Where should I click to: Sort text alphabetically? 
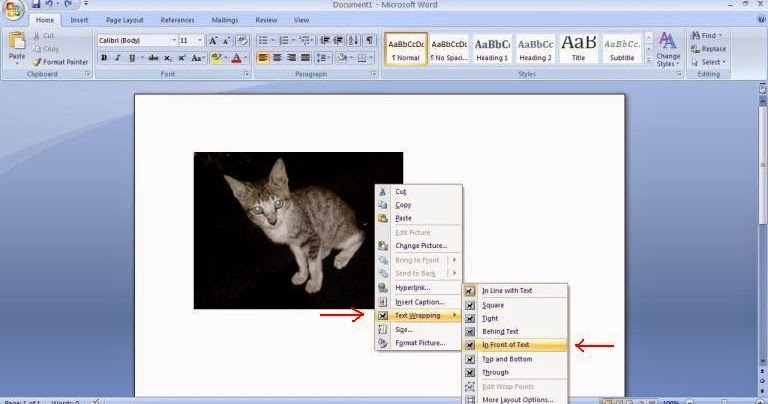click(x=354, y=41)
